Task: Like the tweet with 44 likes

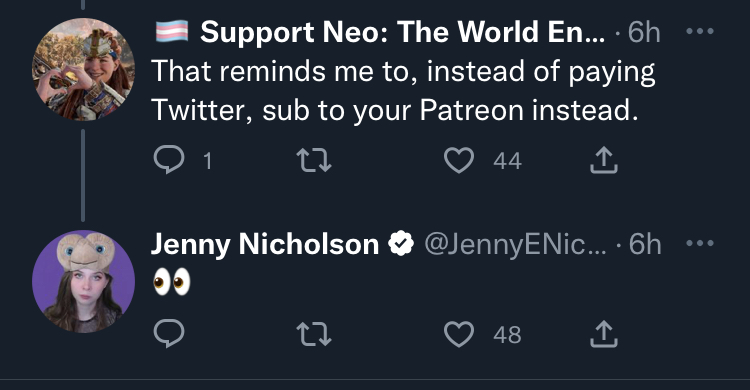Action: [459, 160]
